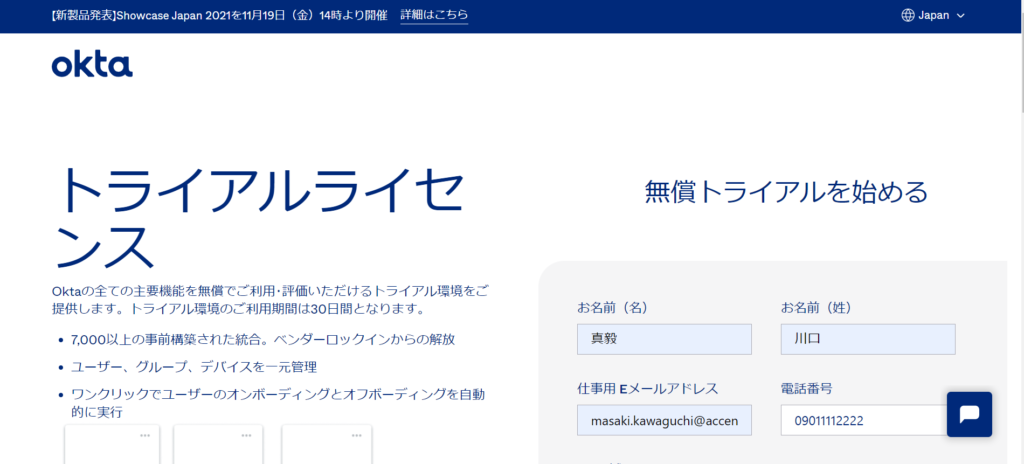Screen dimensions: 1024x464
Task: Focus the お名前（姓） field containing 川口
Action: click(868, 339)
